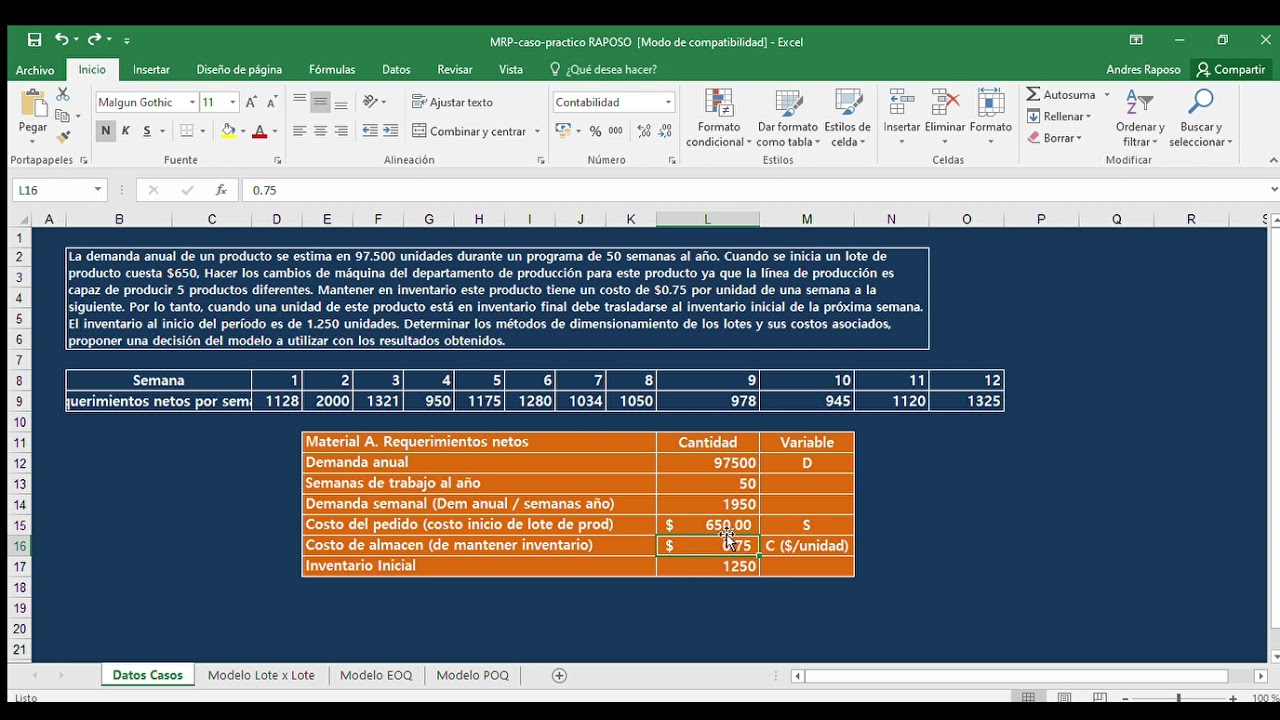Click the Insert Function fx icon
This screenshot has height=720, width=1280.
click(221, 190)
